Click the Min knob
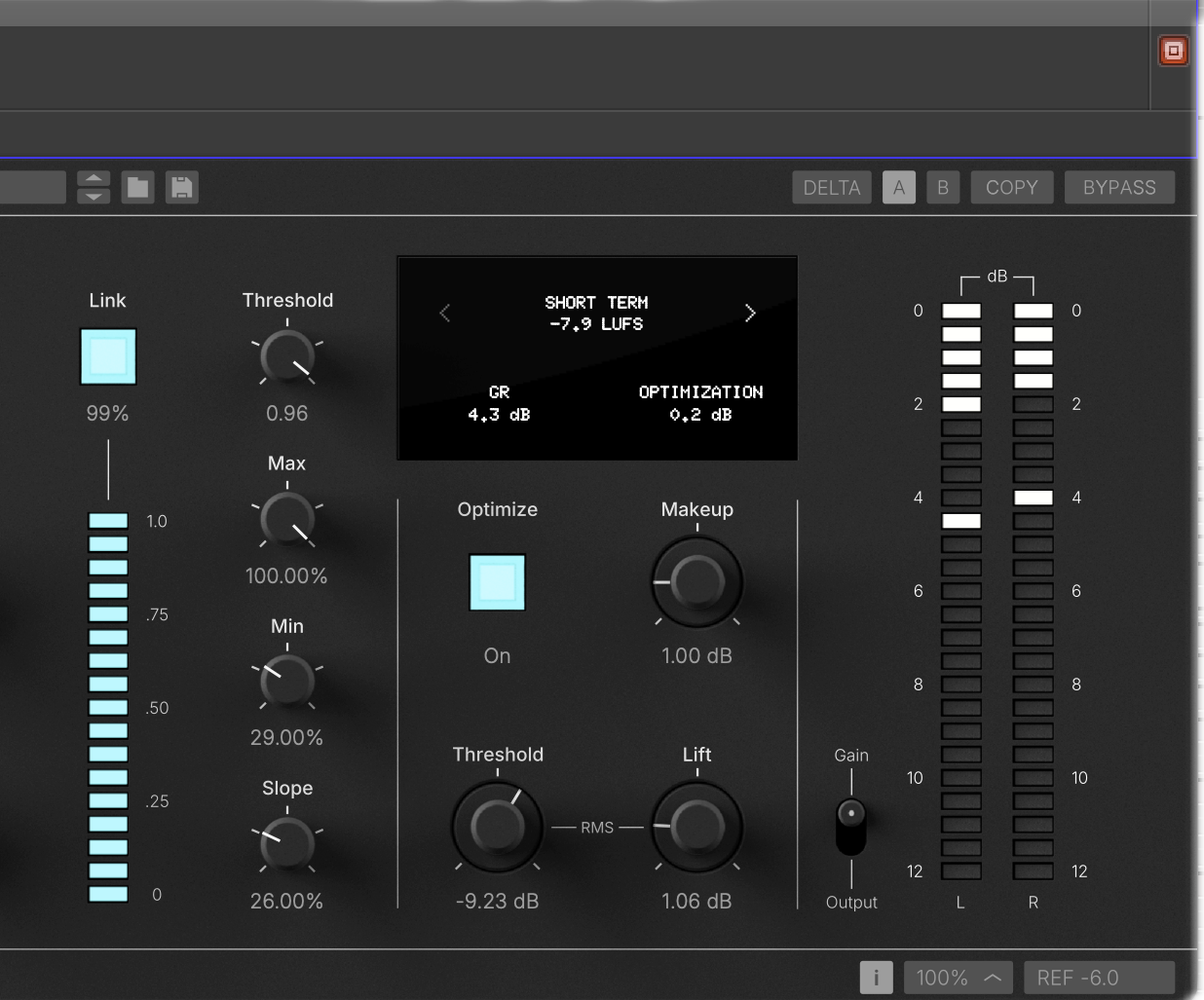The height and width of the screenshot is (1000, 1204). [x=287, y=681]
